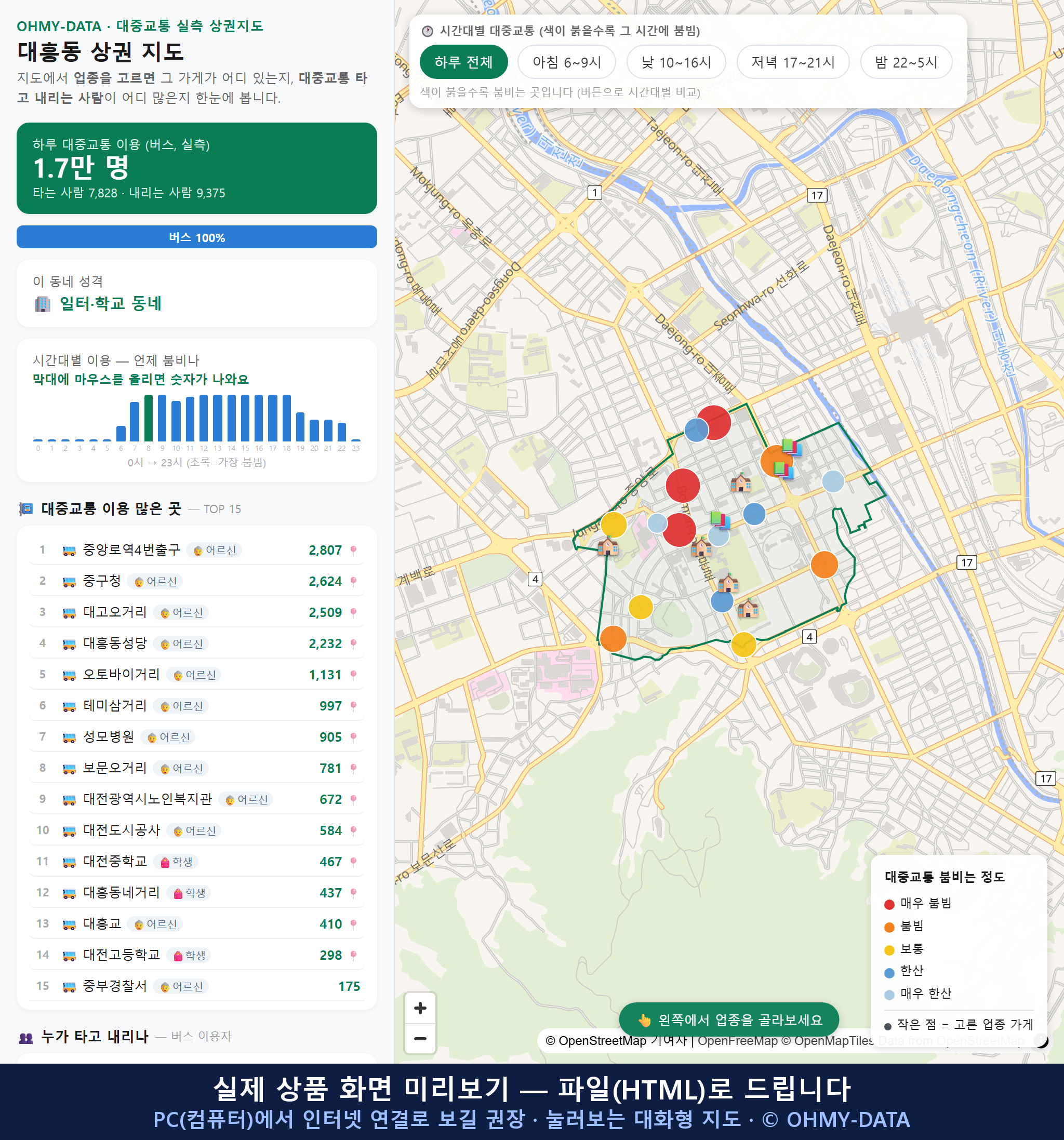This screenshot has width=1064, height=1140.
Task: Click the bus icon beside 중부경찰서
Action: [x=69, y=987]
